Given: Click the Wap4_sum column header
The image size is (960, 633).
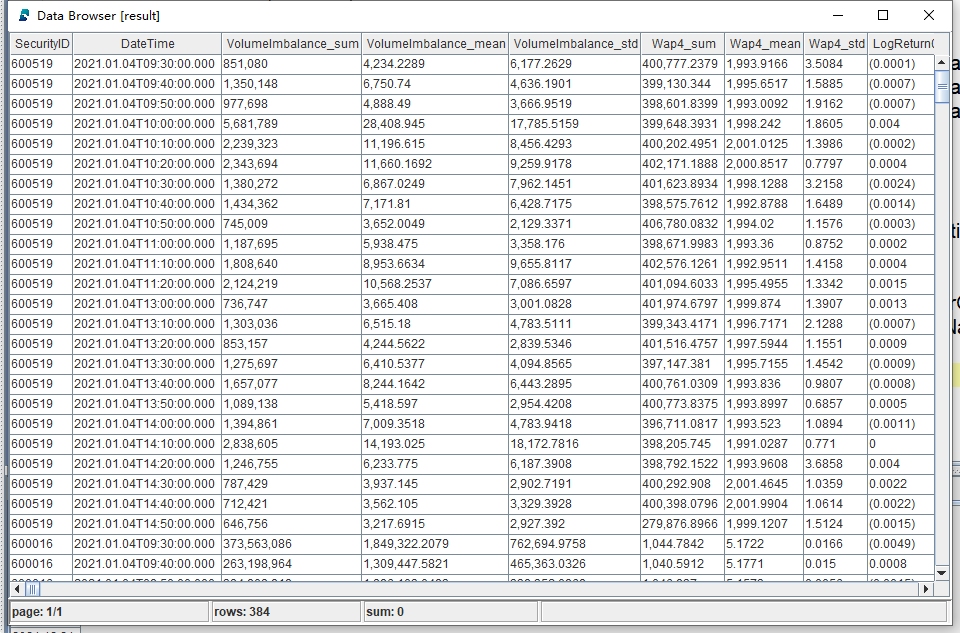Looking at the screenshot, I should coord(681,44).
